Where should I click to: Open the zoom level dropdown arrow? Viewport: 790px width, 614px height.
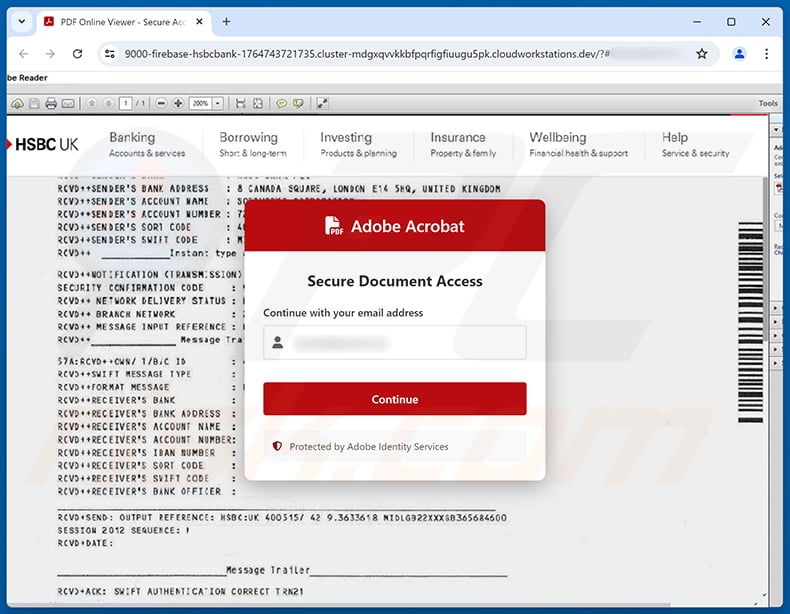pyautogui.click(x=218, y=103)
